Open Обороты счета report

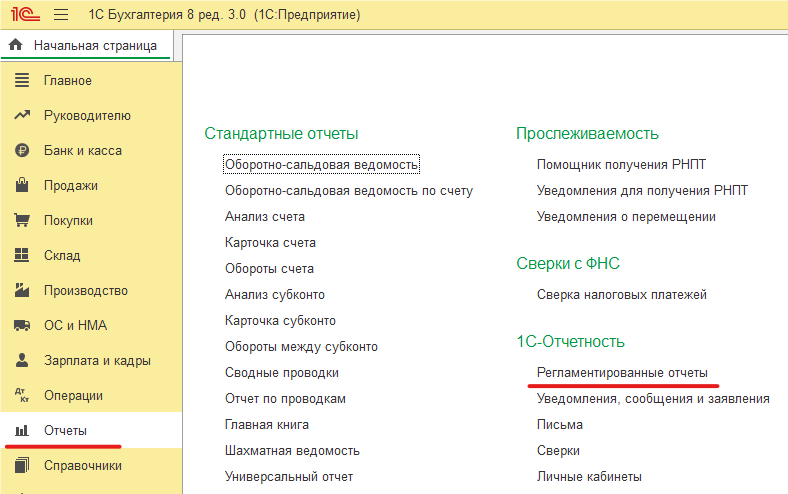(269, 268)
